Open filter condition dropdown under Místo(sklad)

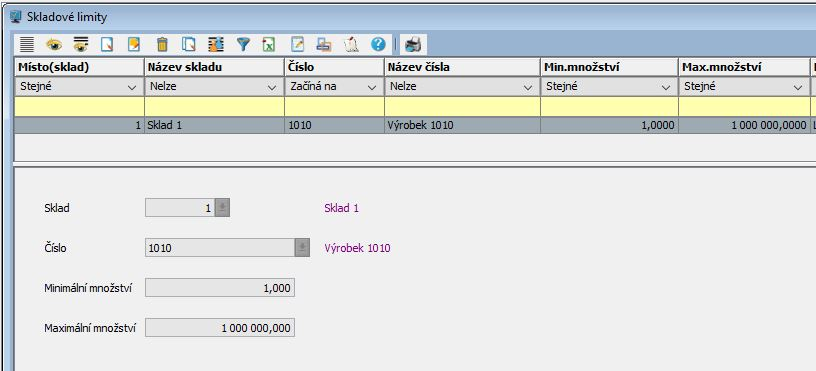tap(132, 87)
